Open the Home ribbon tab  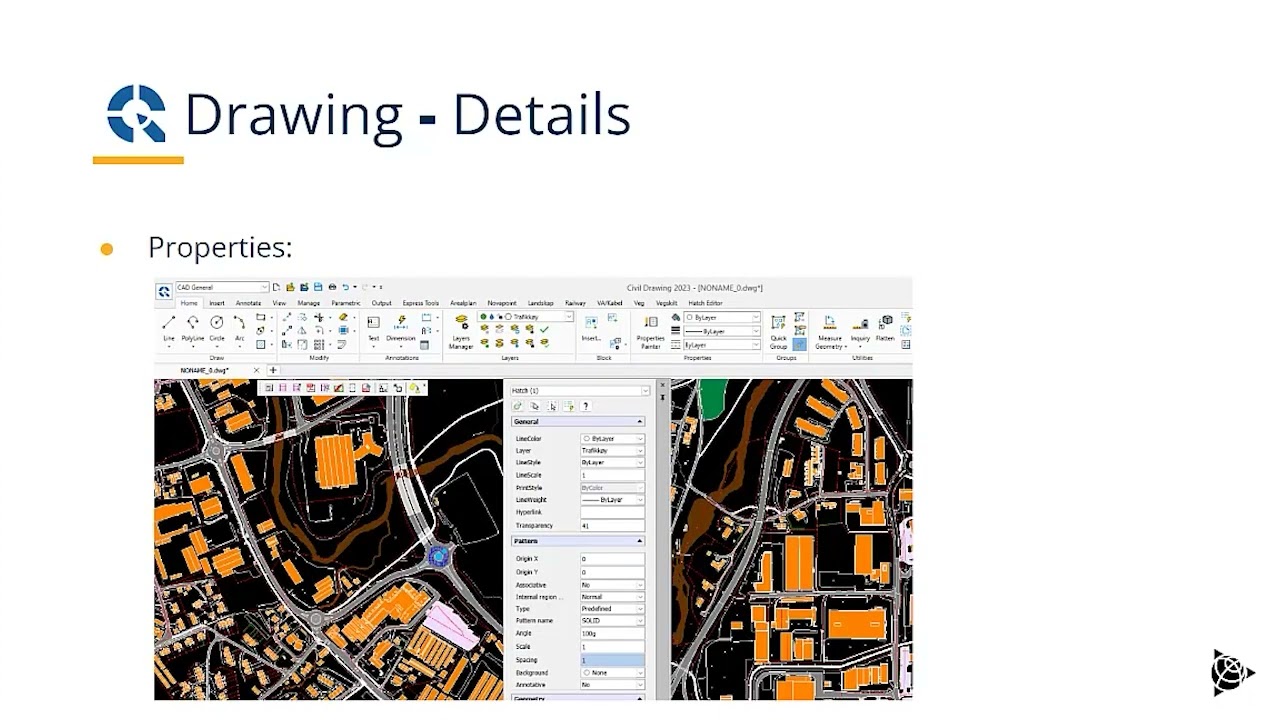189,303
